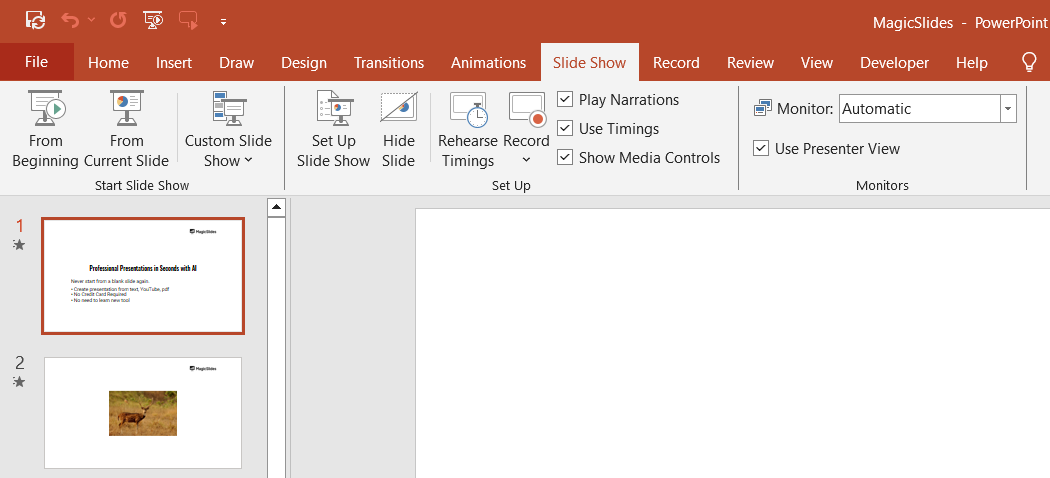Start slideshow From Current Slide
Screen dimensions: 1050x478
coord(126,130)
